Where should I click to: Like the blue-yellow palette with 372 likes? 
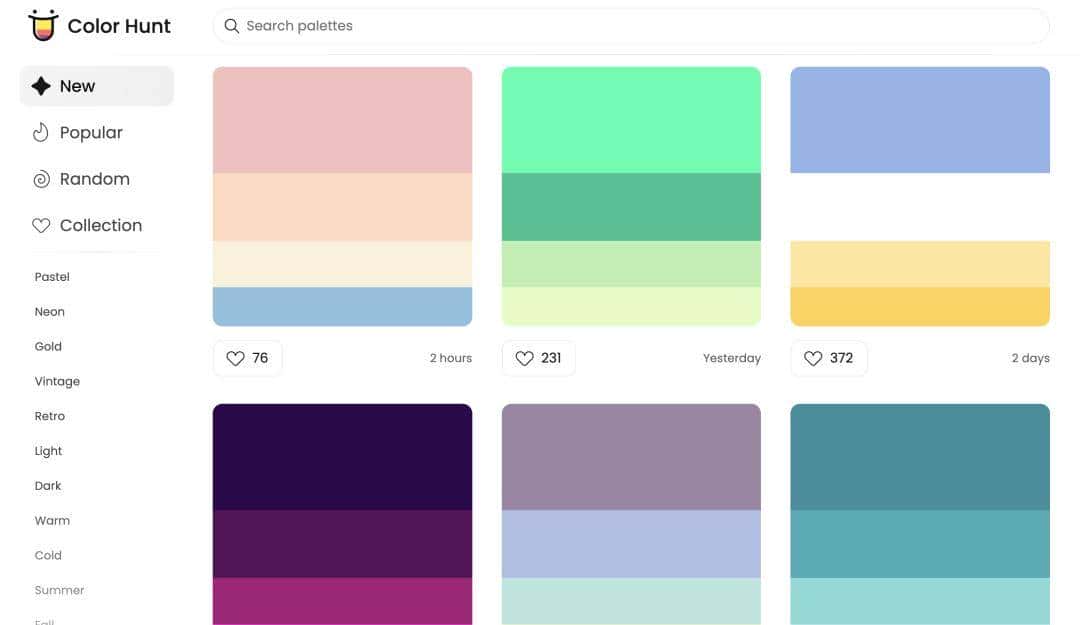828,358
